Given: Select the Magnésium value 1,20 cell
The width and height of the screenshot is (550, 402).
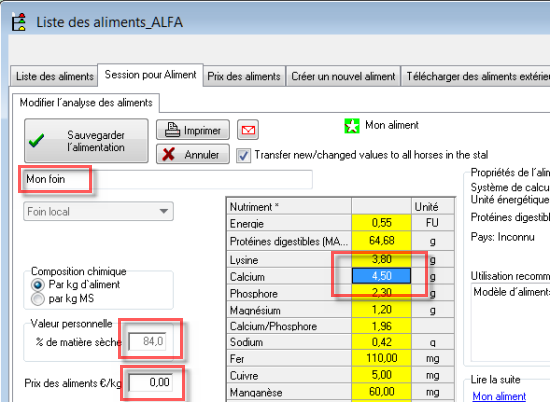Looking at the screenshot, I should pos(381,309).
